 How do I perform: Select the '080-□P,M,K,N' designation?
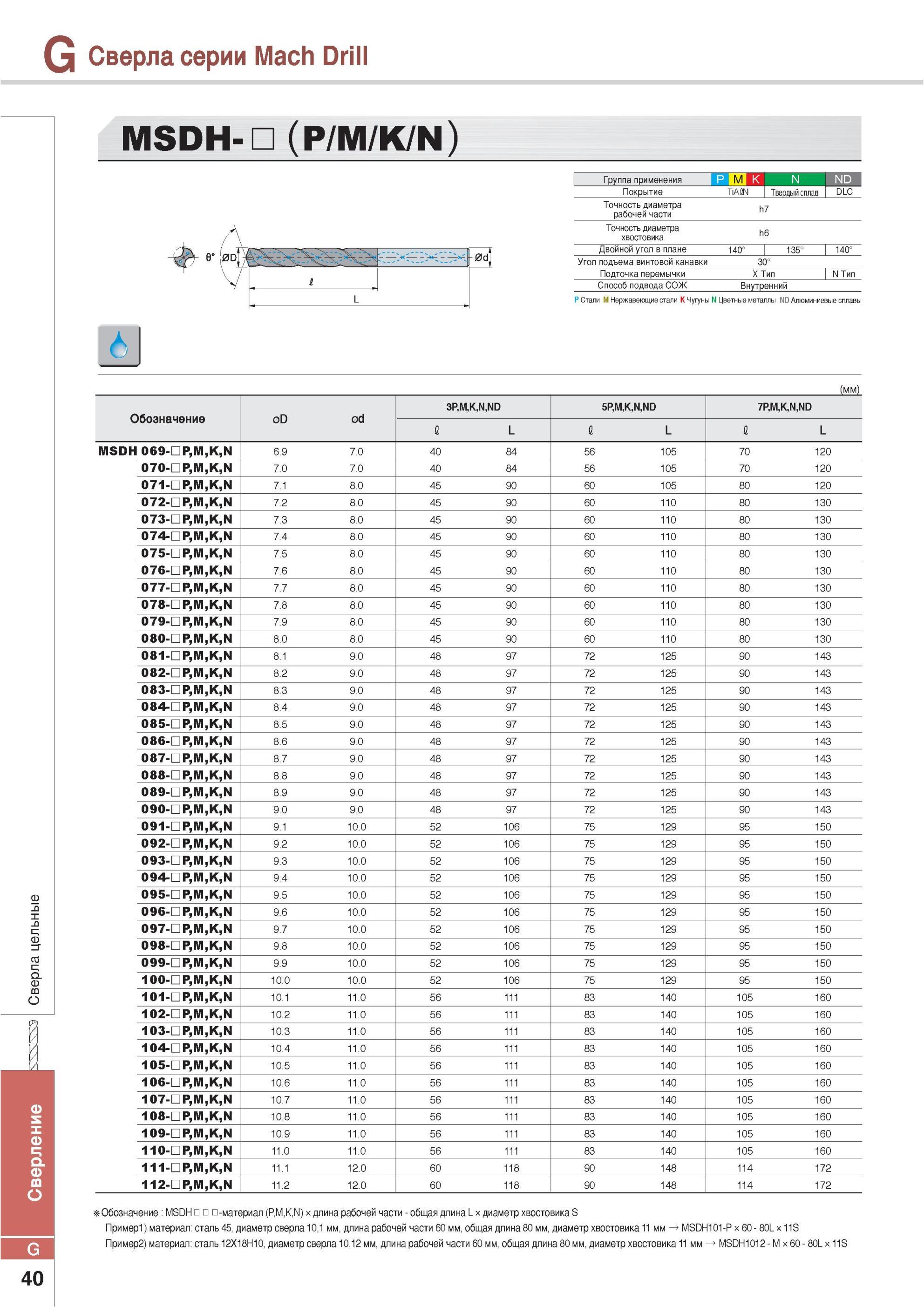click(187, 639)
